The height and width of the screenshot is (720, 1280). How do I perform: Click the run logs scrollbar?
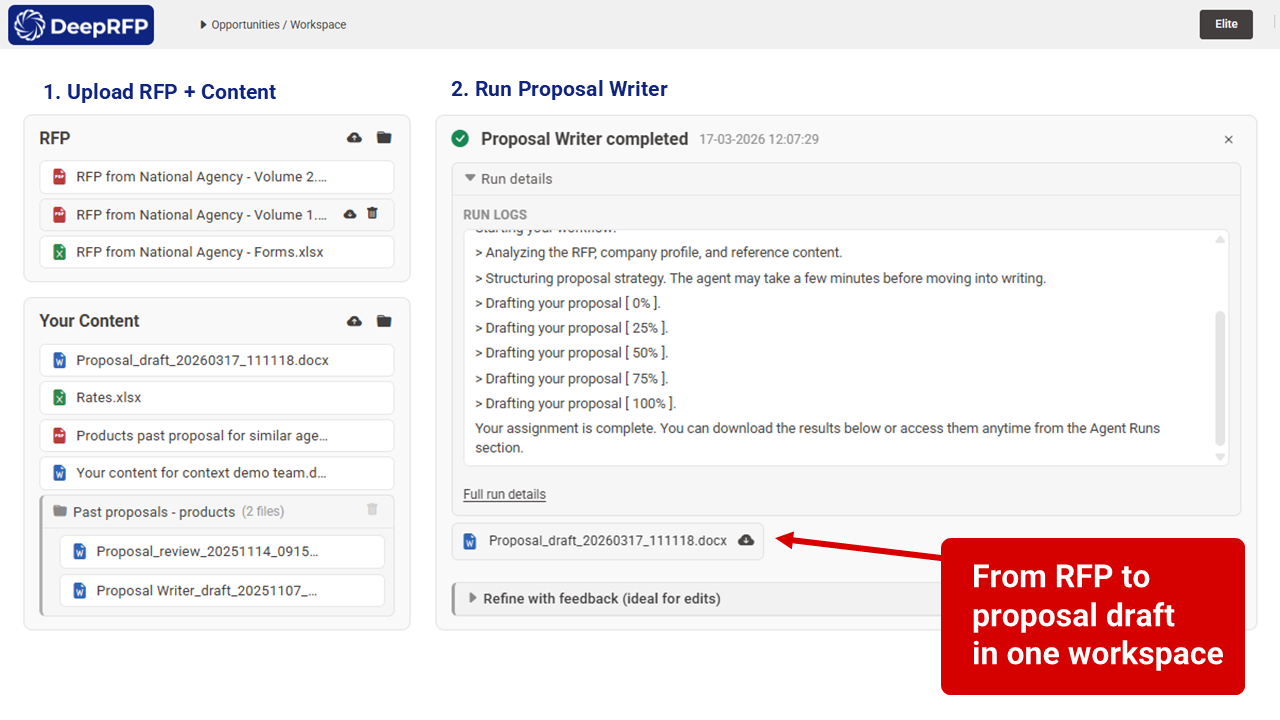[x=1220, y=377]
